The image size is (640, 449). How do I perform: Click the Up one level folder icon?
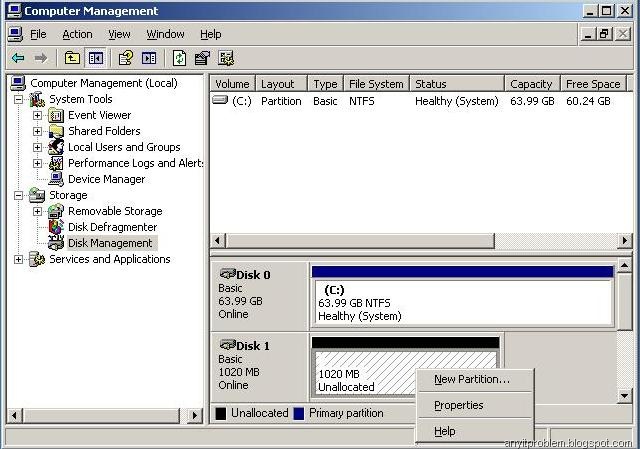click(x=72, y=58)
